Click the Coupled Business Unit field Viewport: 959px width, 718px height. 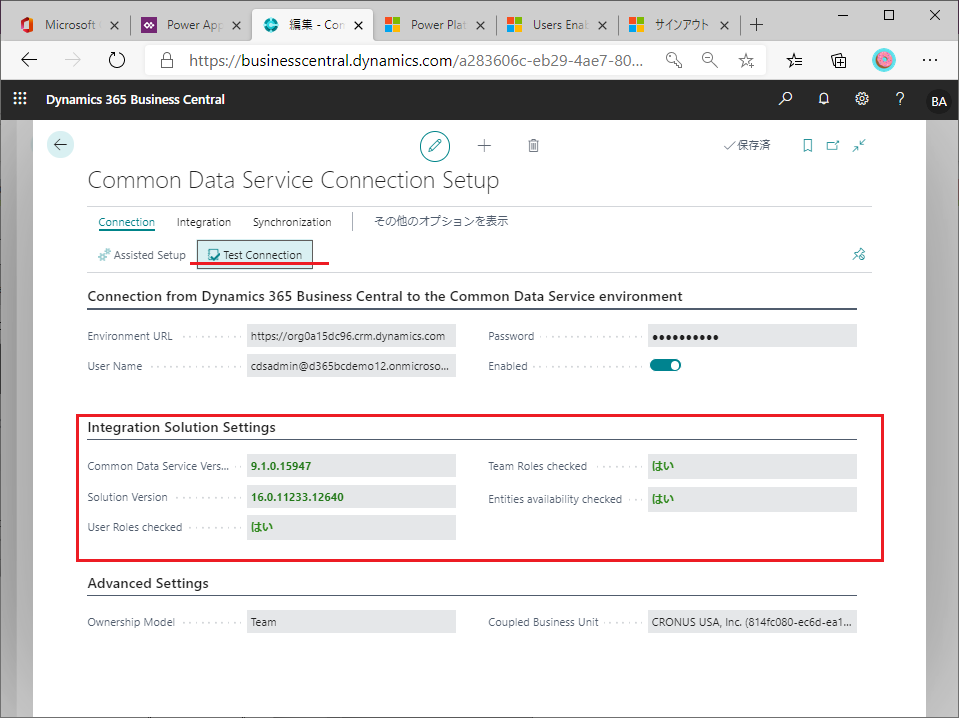[752, 621]
